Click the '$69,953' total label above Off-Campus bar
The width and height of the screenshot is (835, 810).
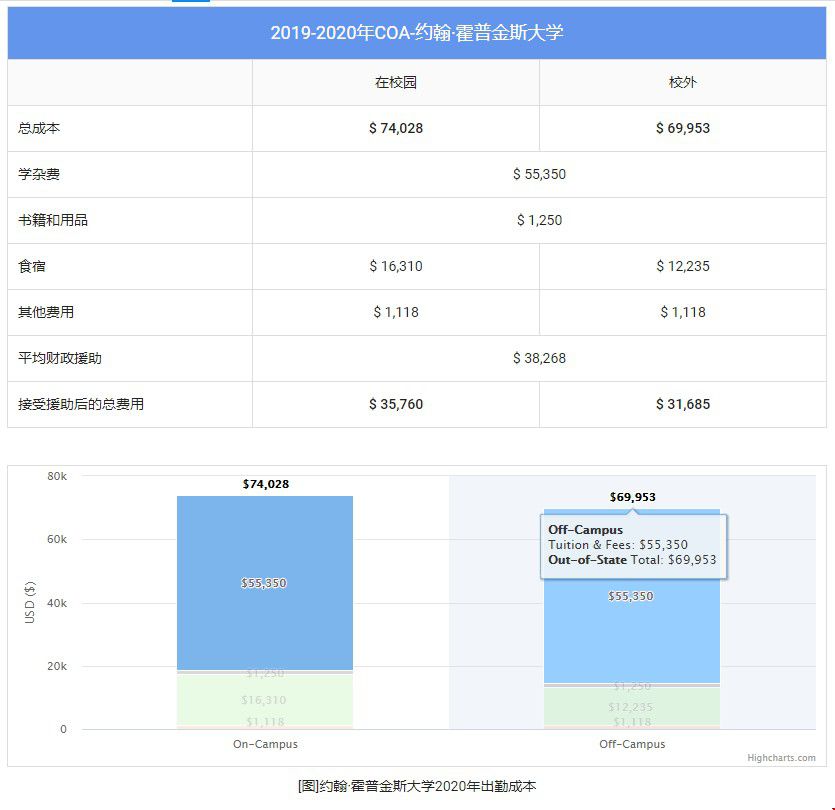[633, 497]
